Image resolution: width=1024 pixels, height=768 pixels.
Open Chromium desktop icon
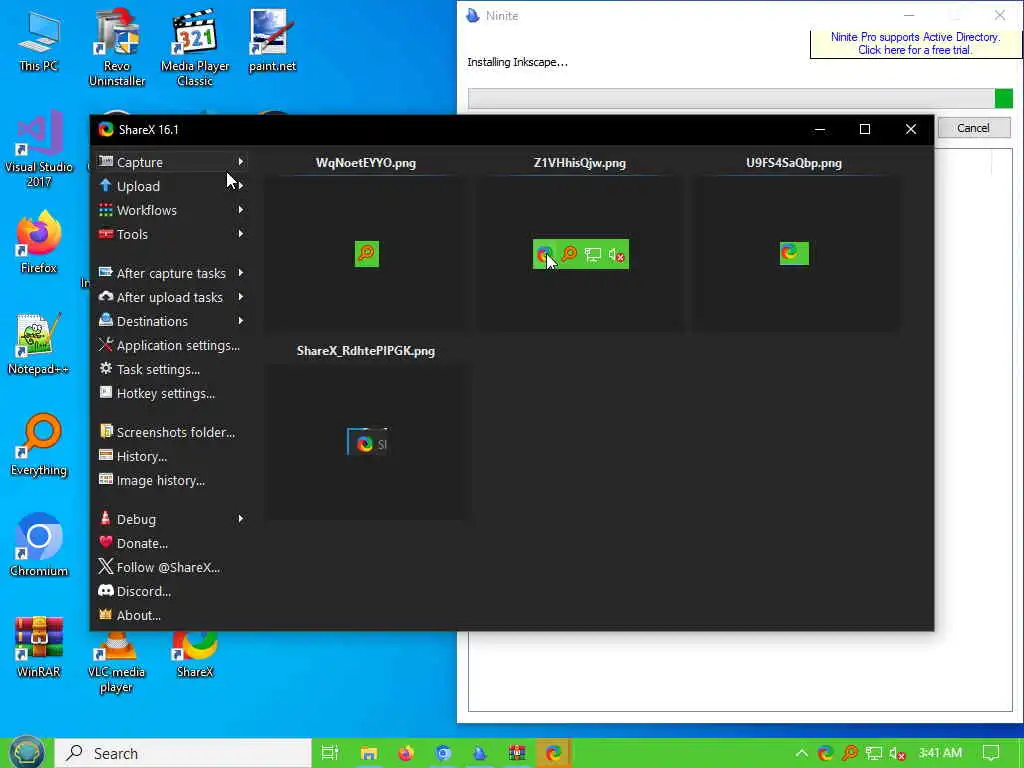point(39,545)
